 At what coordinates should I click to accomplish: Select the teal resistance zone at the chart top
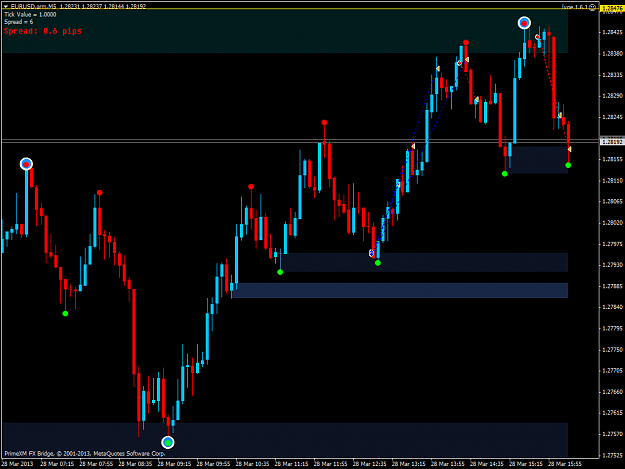tap(285, 31)
